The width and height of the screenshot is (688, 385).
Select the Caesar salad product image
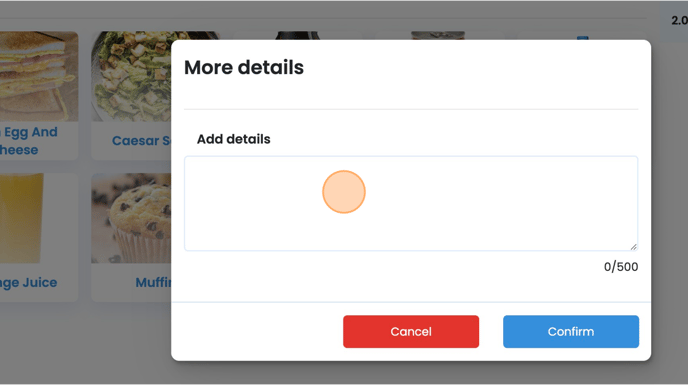pos(131,76)
